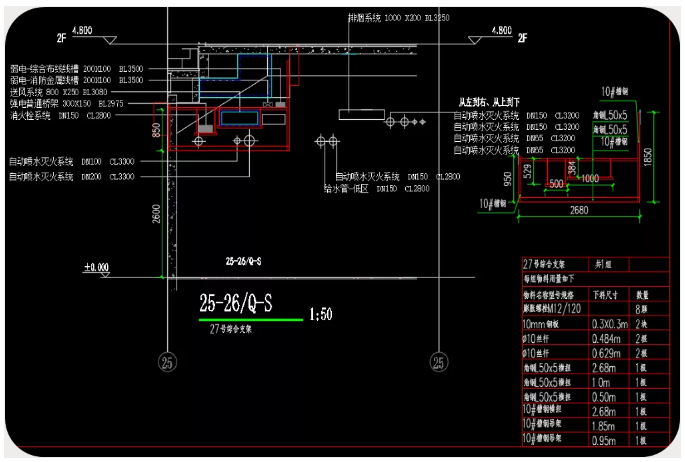Select the 384 dimension value
The width and height of the screenshot is (685, 462).
point(572,167)
